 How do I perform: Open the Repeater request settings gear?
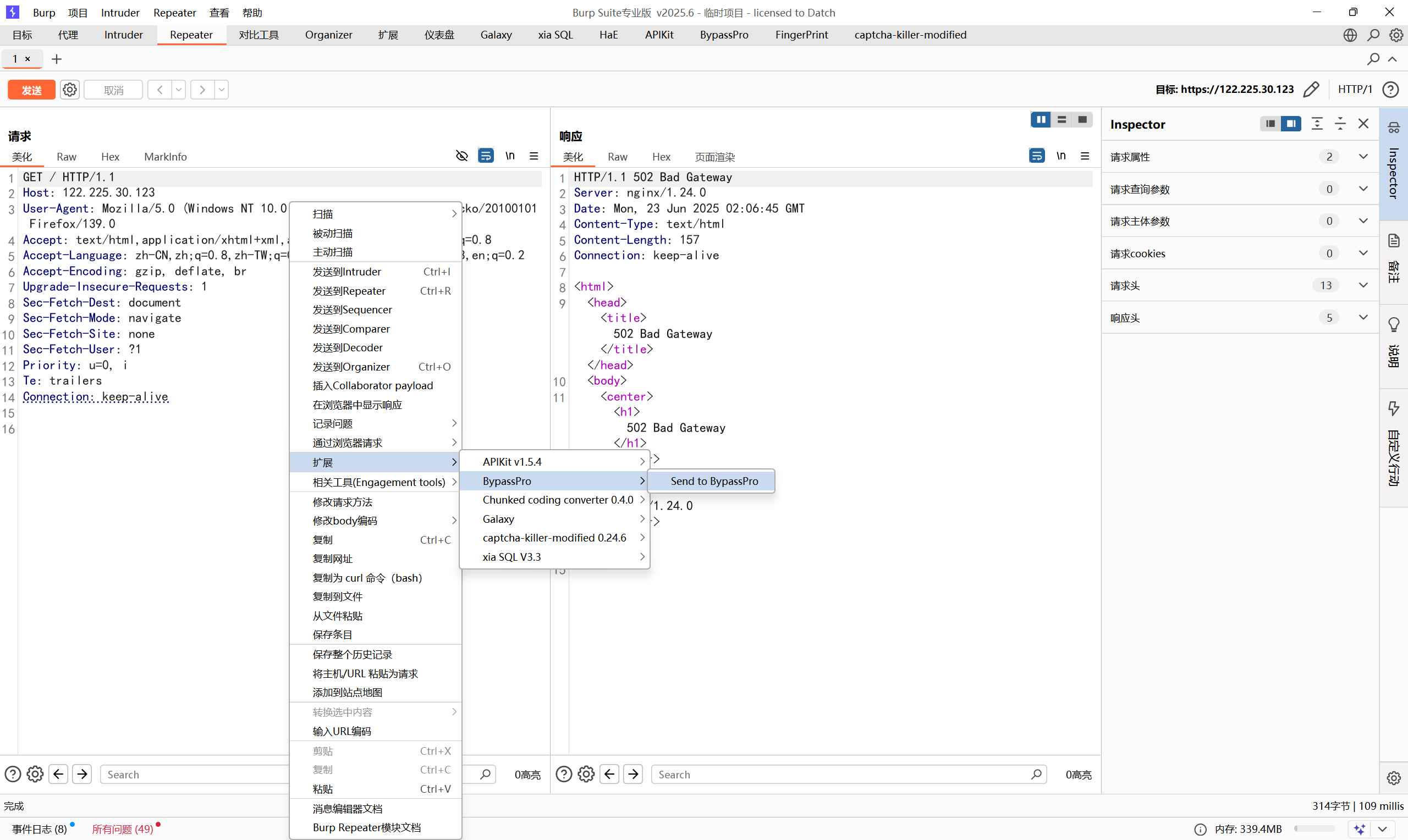tap(70, 90)
